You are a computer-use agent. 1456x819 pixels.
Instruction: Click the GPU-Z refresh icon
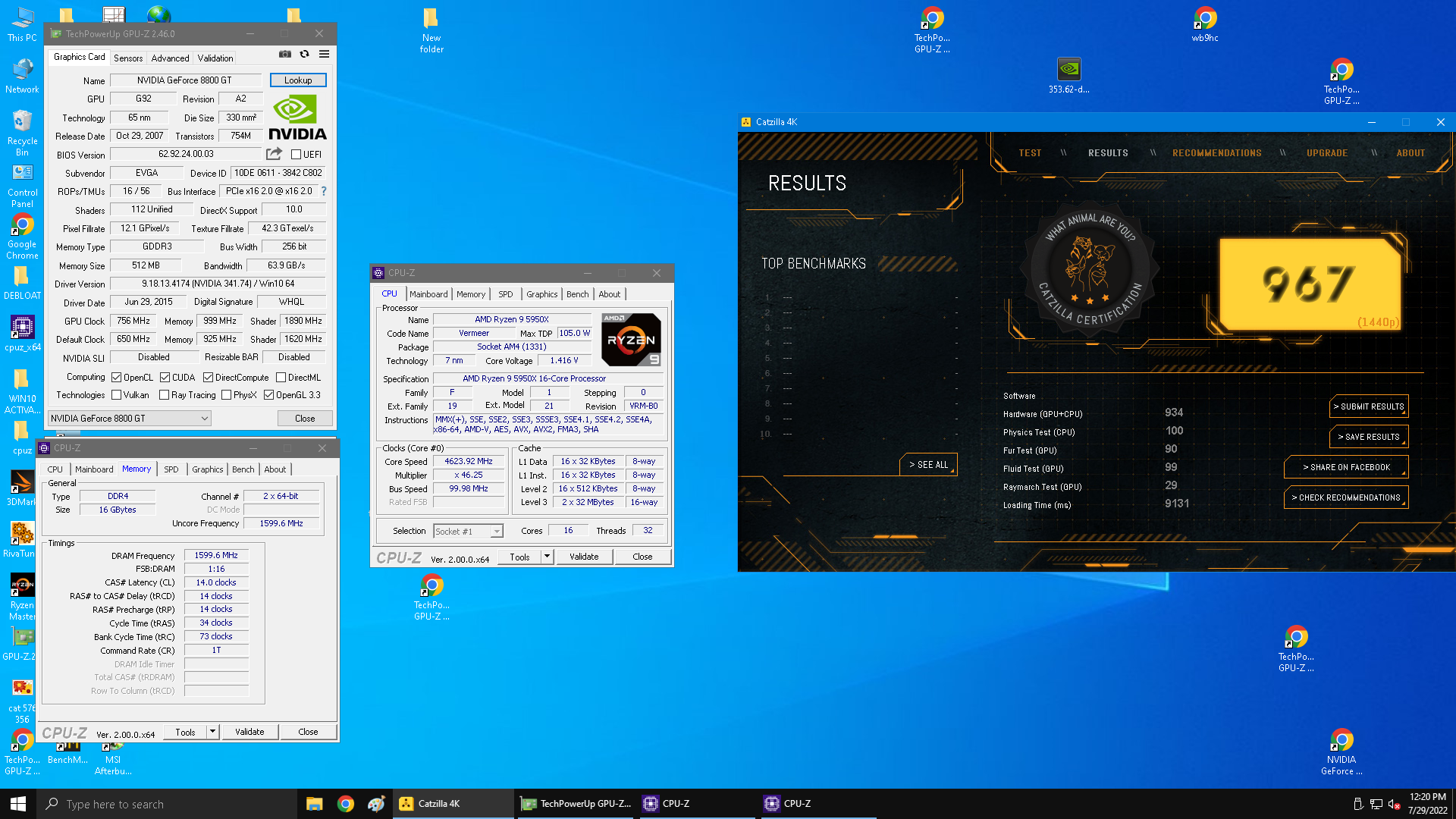[x=305, y=54]
